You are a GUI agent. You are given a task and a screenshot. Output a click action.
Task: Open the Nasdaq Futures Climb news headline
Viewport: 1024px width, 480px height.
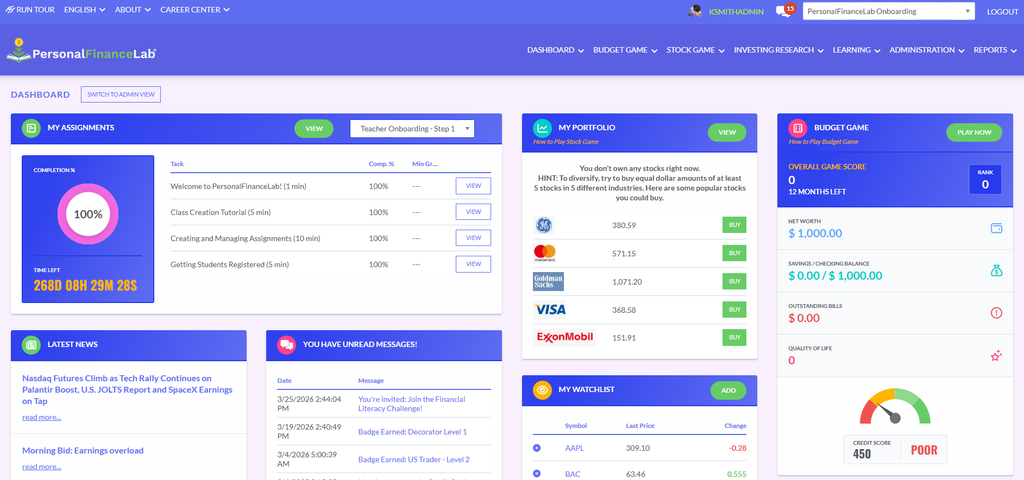tap(127, 390)
